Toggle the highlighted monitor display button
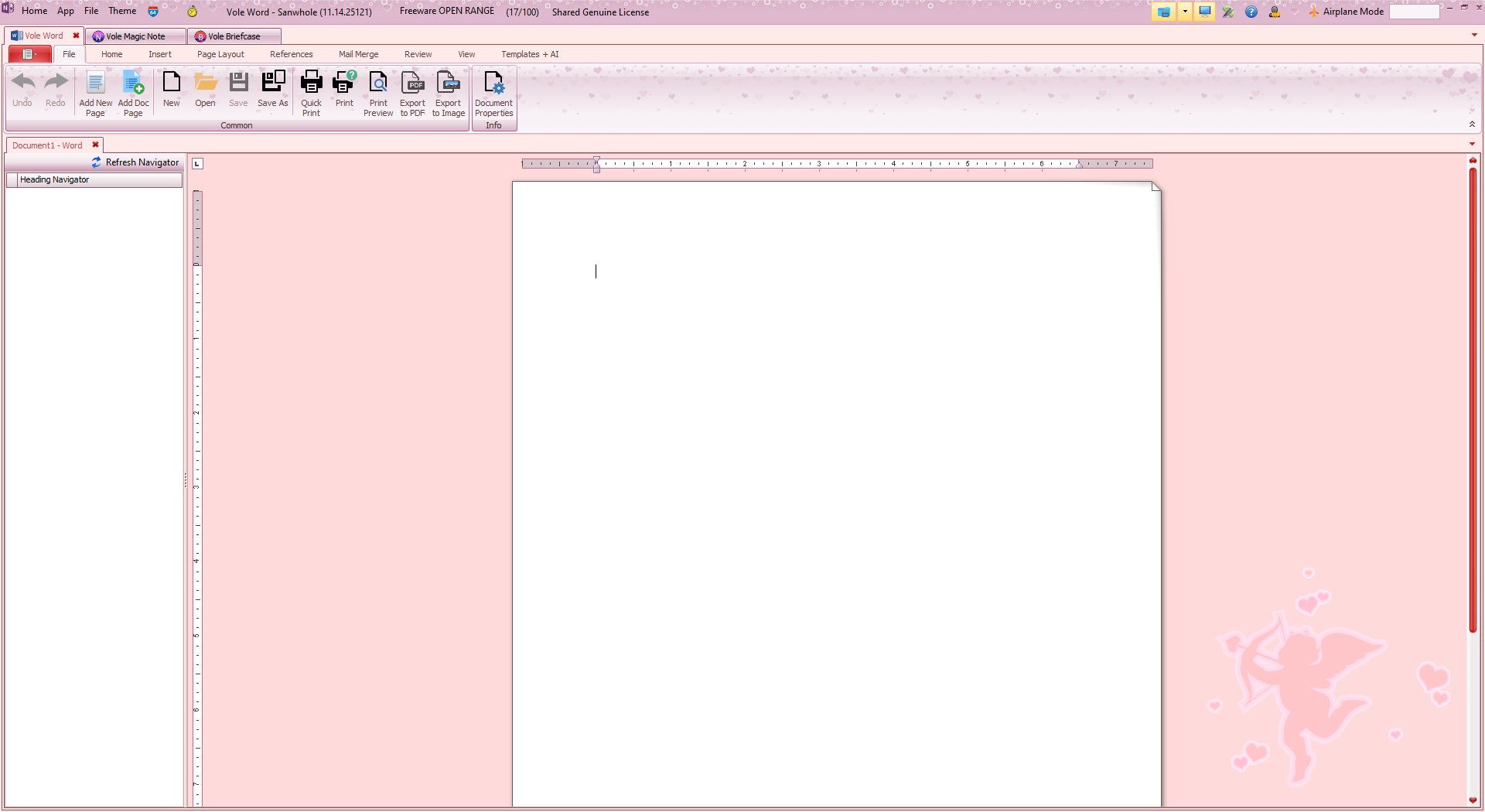The height and width of the screenshot is (812, 1485). (1204, 12)
